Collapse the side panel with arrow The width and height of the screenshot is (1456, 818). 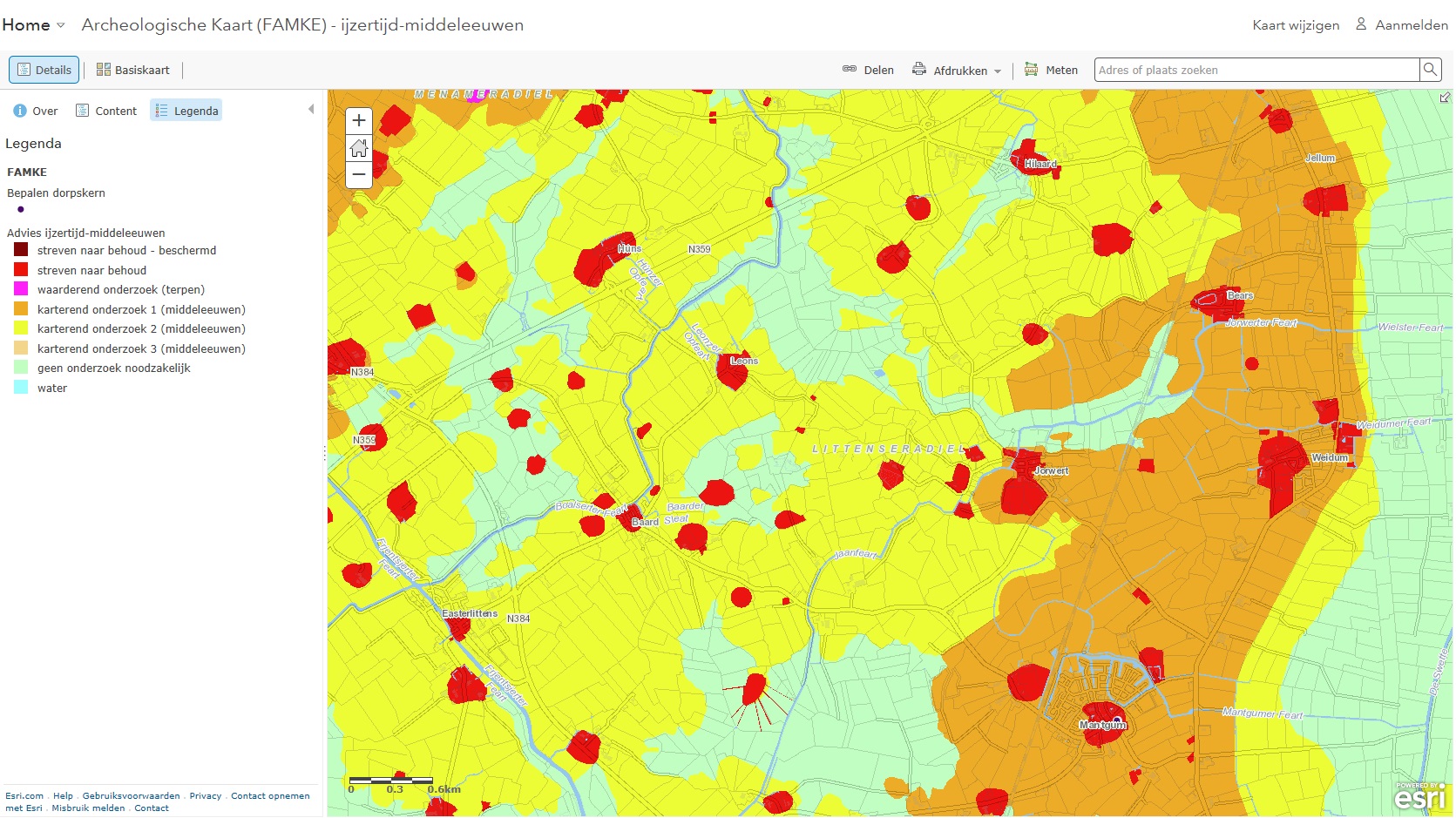(311, 110)
